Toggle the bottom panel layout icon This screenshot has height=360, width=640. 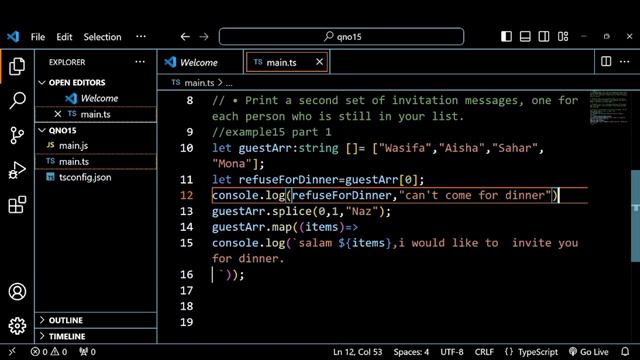pos(525,37)
